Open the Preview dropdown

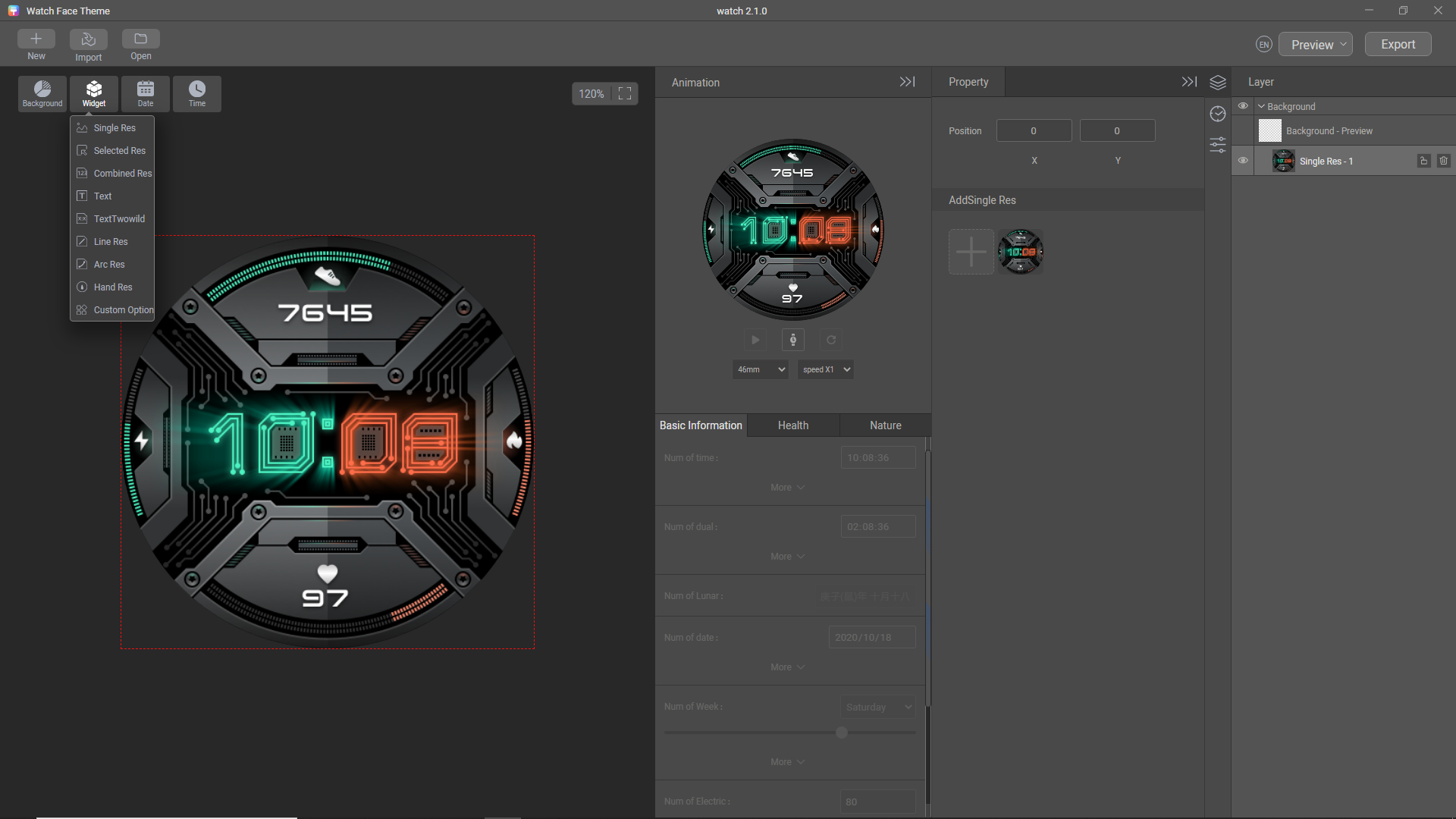[x=1316, y=45]
